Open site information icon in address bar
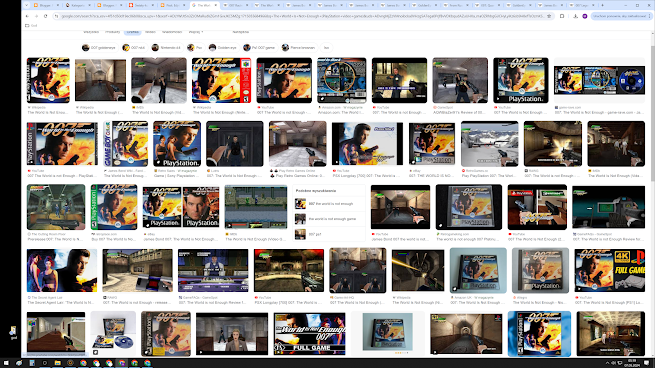Image resolution: width=655 pixels, height=368 pixels. coord(56,16)
